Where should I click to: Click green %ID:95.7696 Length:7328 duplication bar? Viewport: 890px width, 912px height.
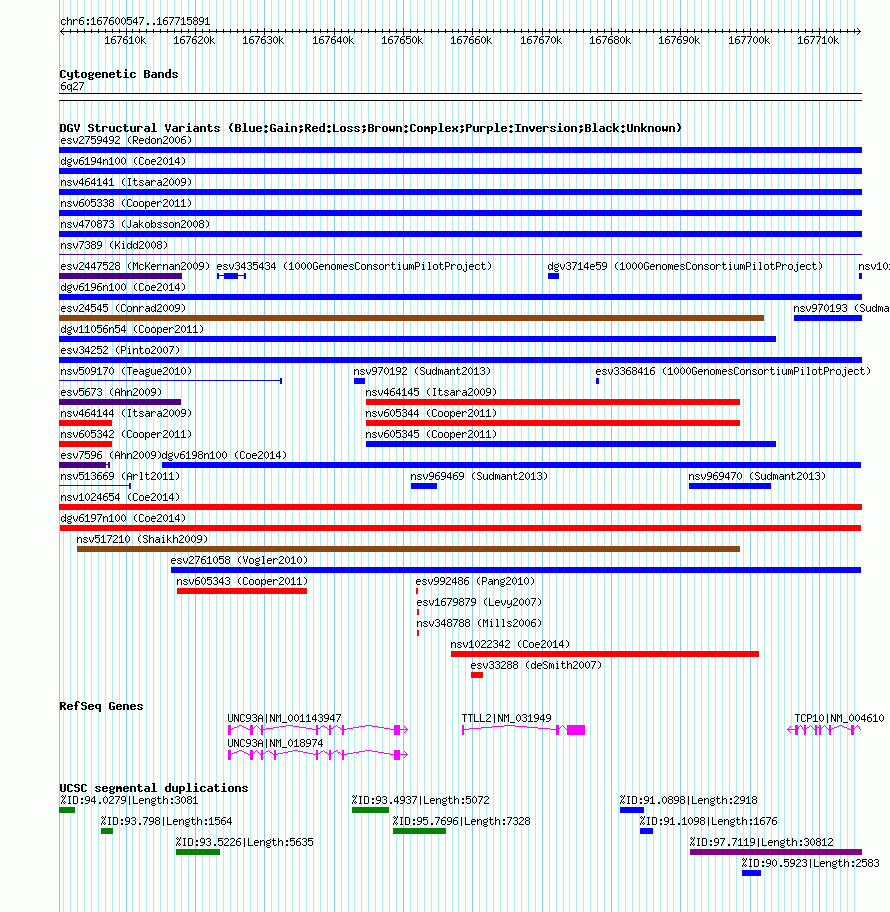(419, 831)
